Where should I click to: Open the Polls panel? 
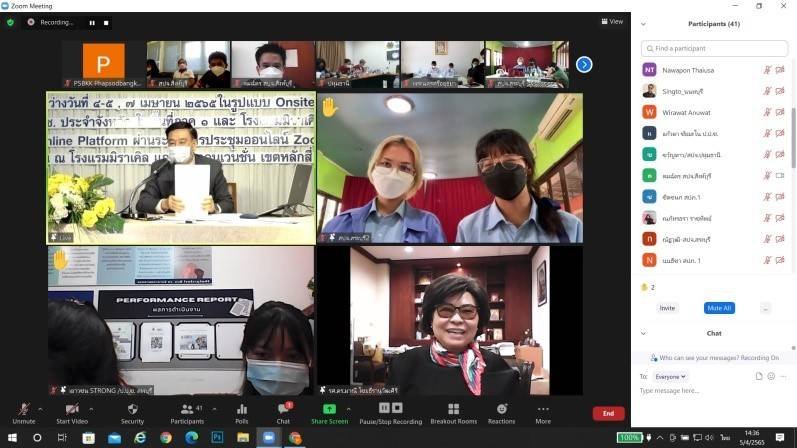coord(241,409)
